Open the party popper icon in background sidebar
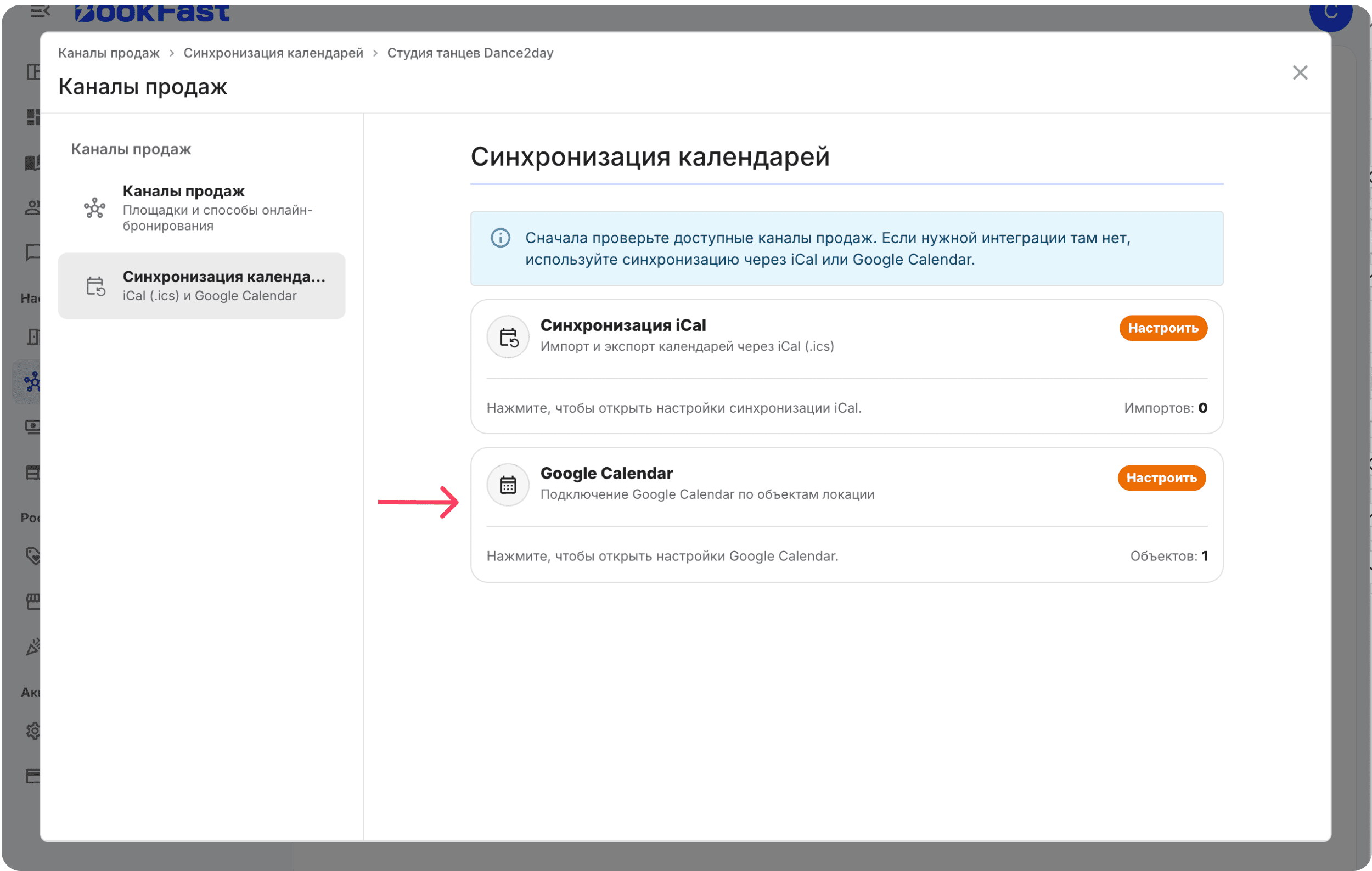 tap(33, 647)
